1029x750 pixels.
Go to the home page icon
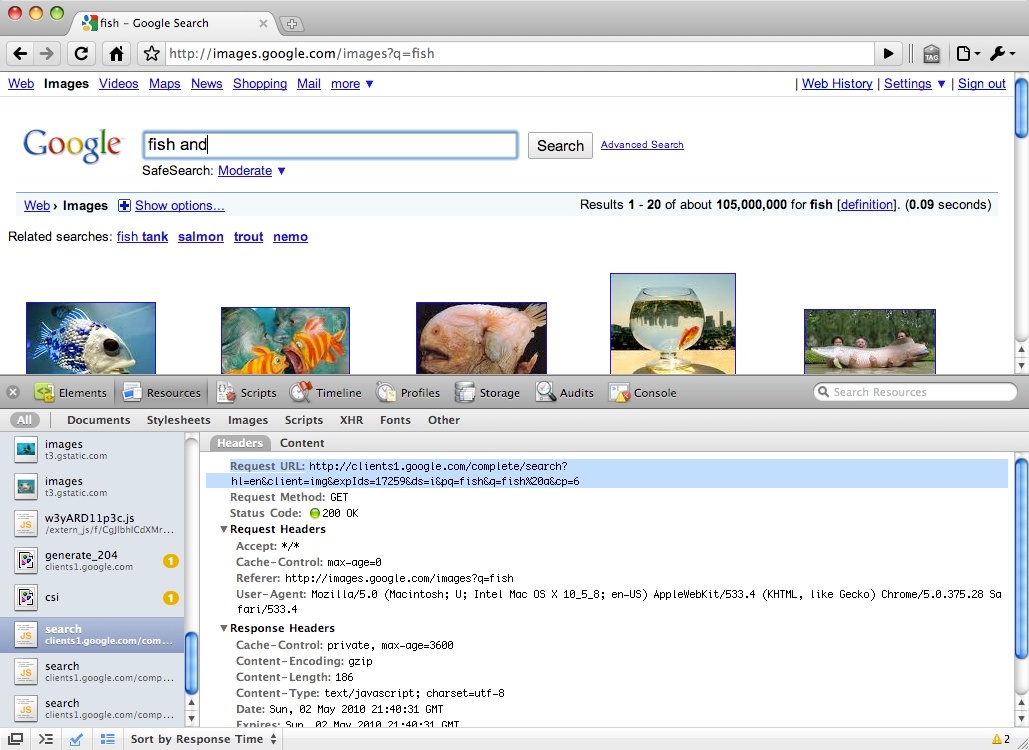click(x=116, y=53)
